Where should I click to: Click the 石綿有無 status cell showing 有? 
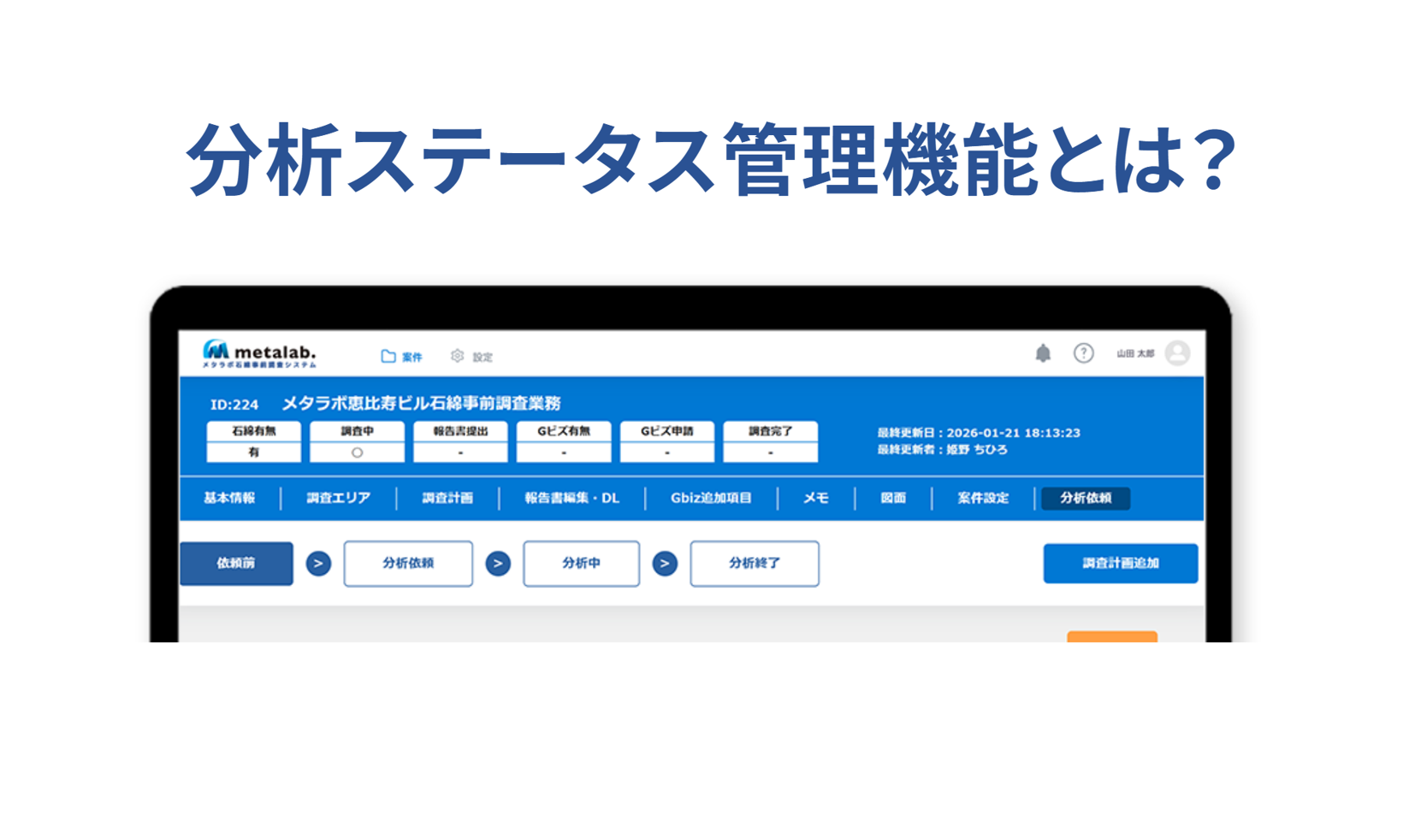click(252, 441)
